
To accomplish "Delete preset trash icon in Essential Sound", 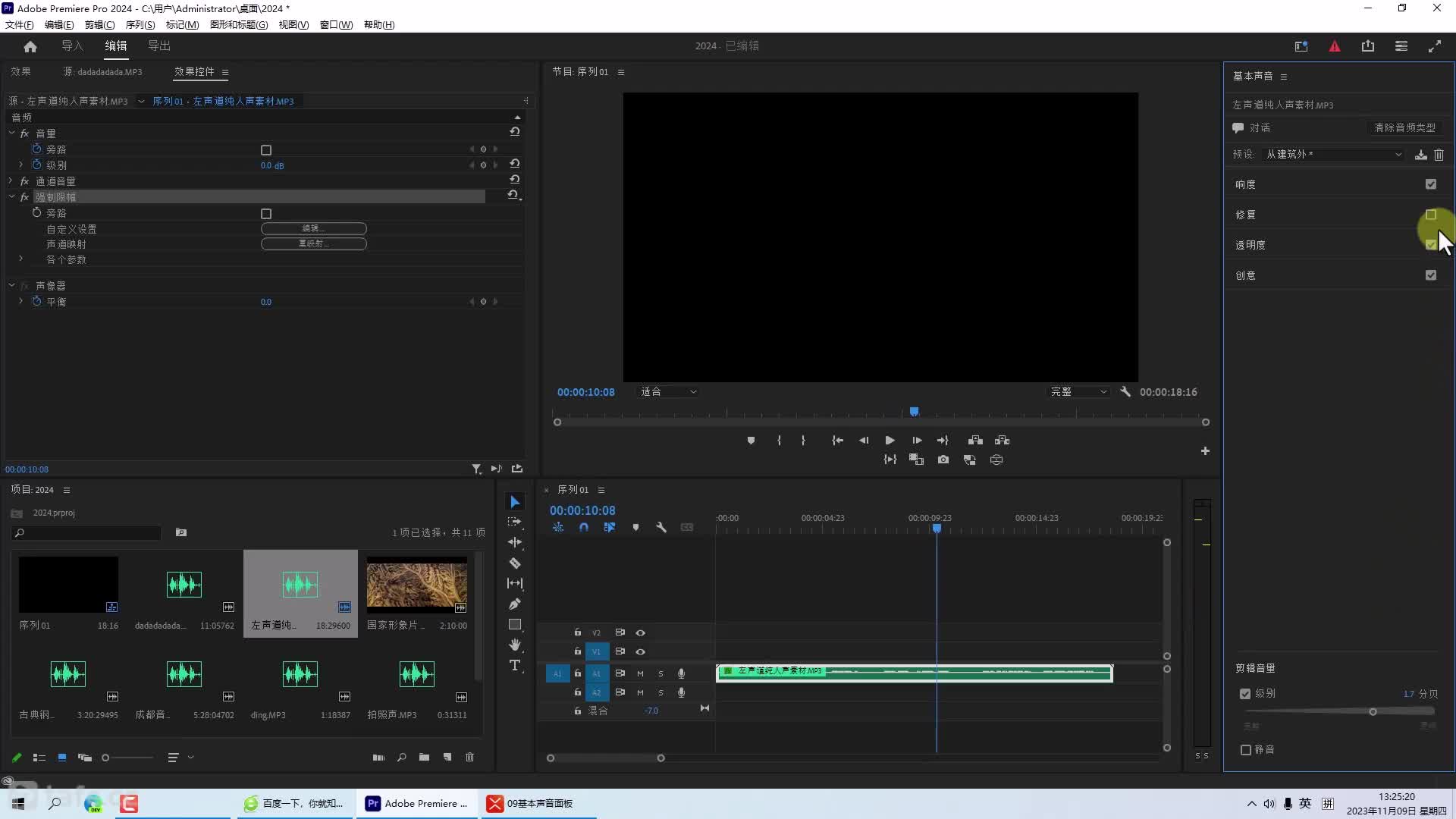I will 1439,155.
